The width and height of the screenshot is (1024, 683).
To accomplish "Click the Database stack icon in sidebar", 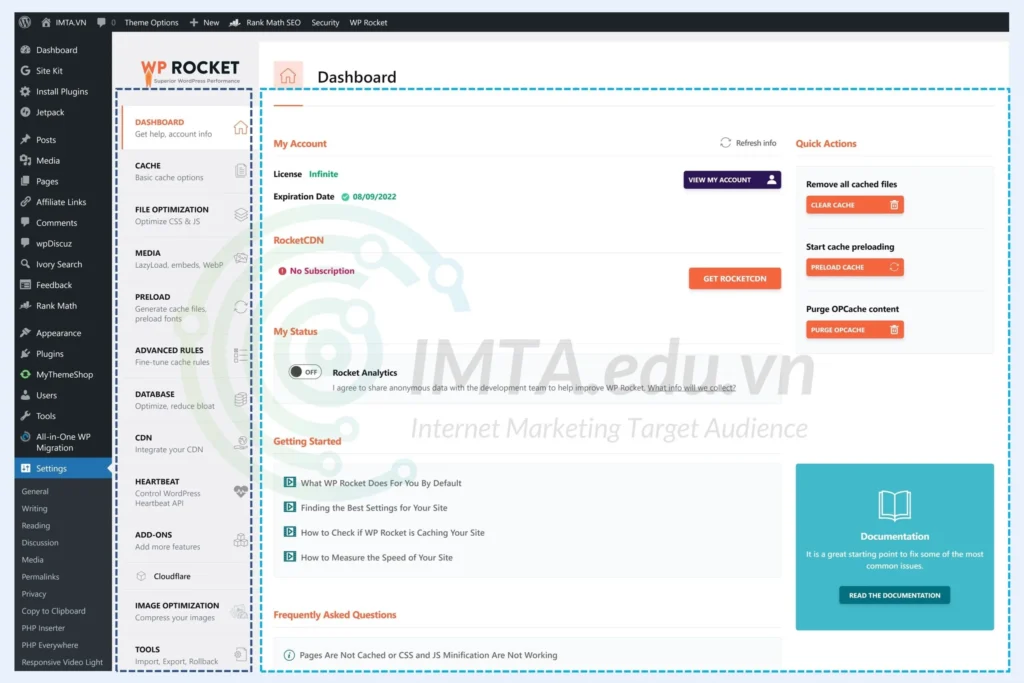I will 240,400.
